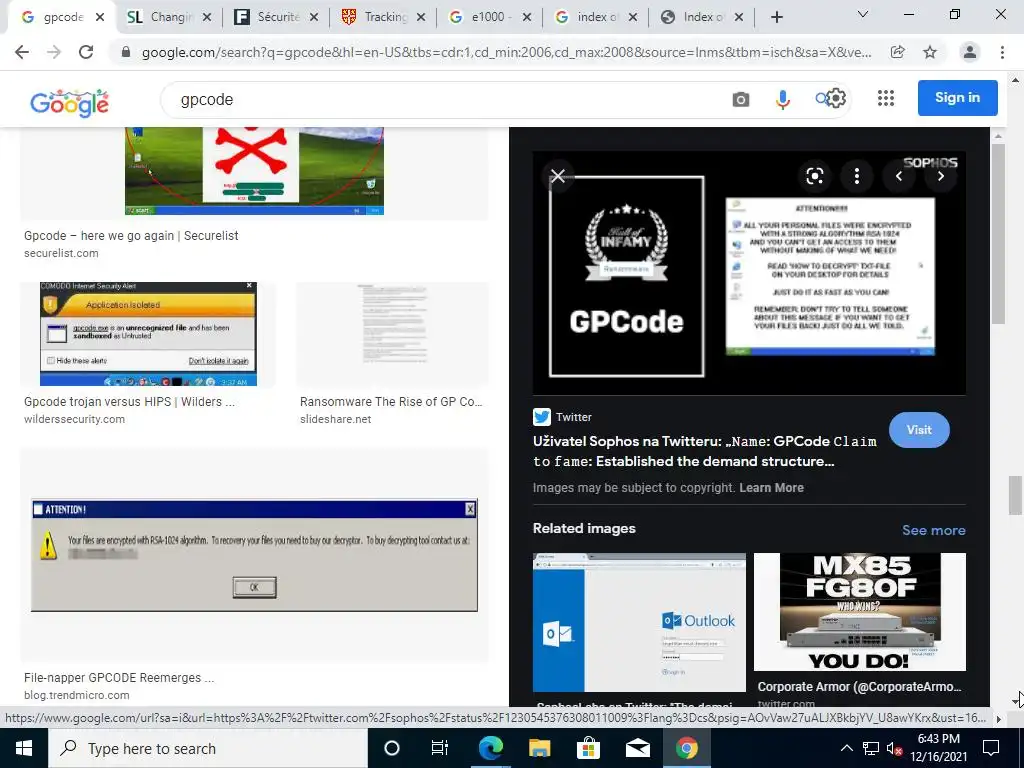
Task: Open Gpcode trojan versus HIPS result
Action: [x=129, y=402]
